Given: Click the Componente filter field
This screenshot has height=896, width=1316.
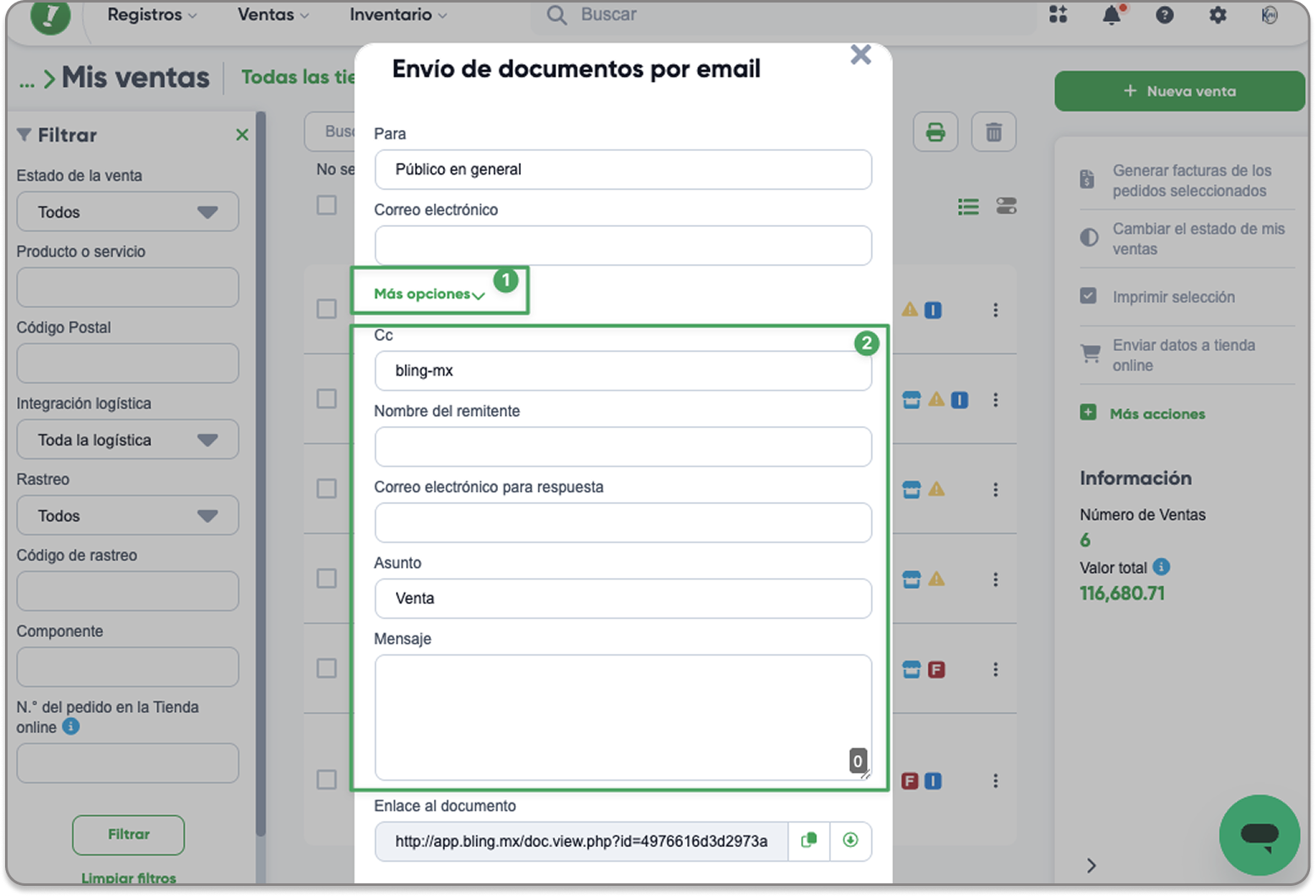Looking at the screenshot, I should click(x=127, y=667).
